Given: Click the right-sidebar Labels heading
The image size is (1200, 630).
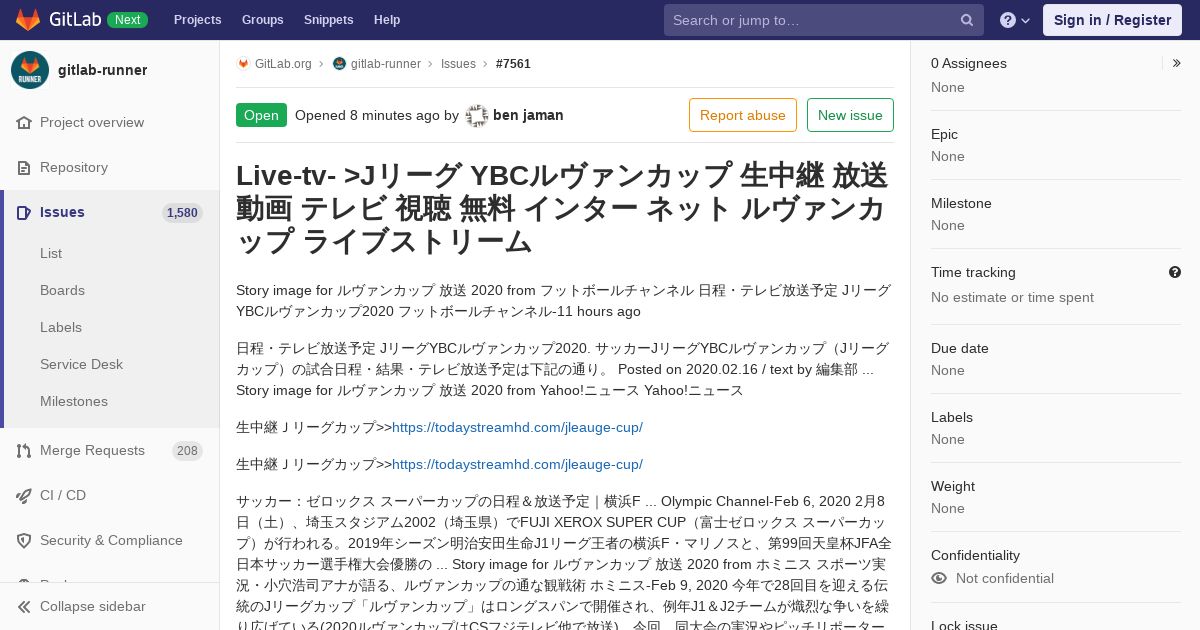Looking at the screenshot, I should (x=952, y=417).
